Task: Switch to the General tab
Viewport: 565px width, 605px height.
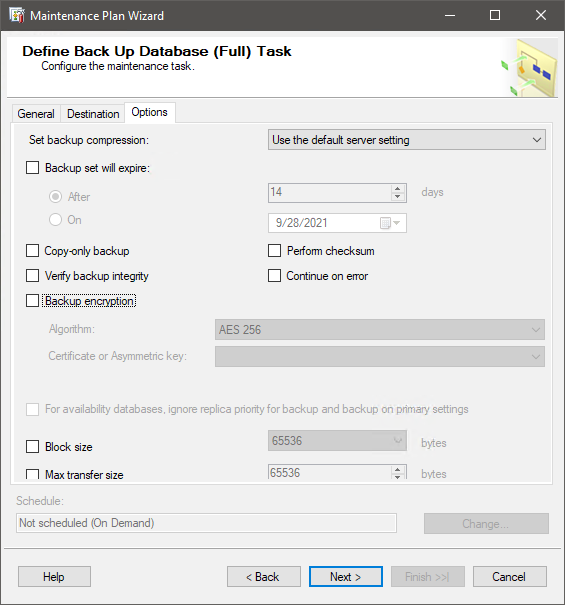Action: click(36, 114)
